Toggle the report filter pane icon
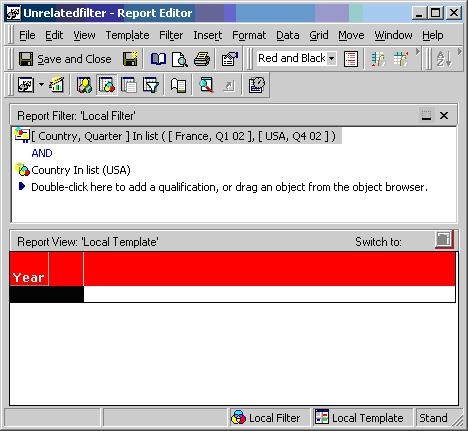The image size is (468, 431). tap(107, 85)
